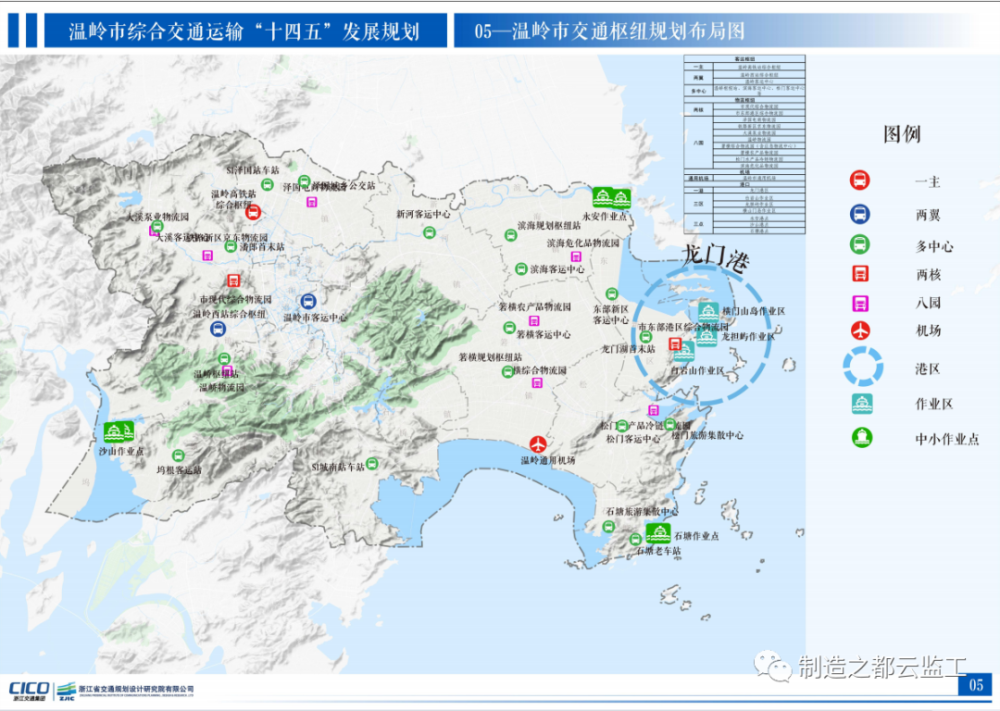Click the subtitle 05—温岭市交通枢纽规划布局图
Viewport: 1000px width, 711px height.
click(609, 31)
